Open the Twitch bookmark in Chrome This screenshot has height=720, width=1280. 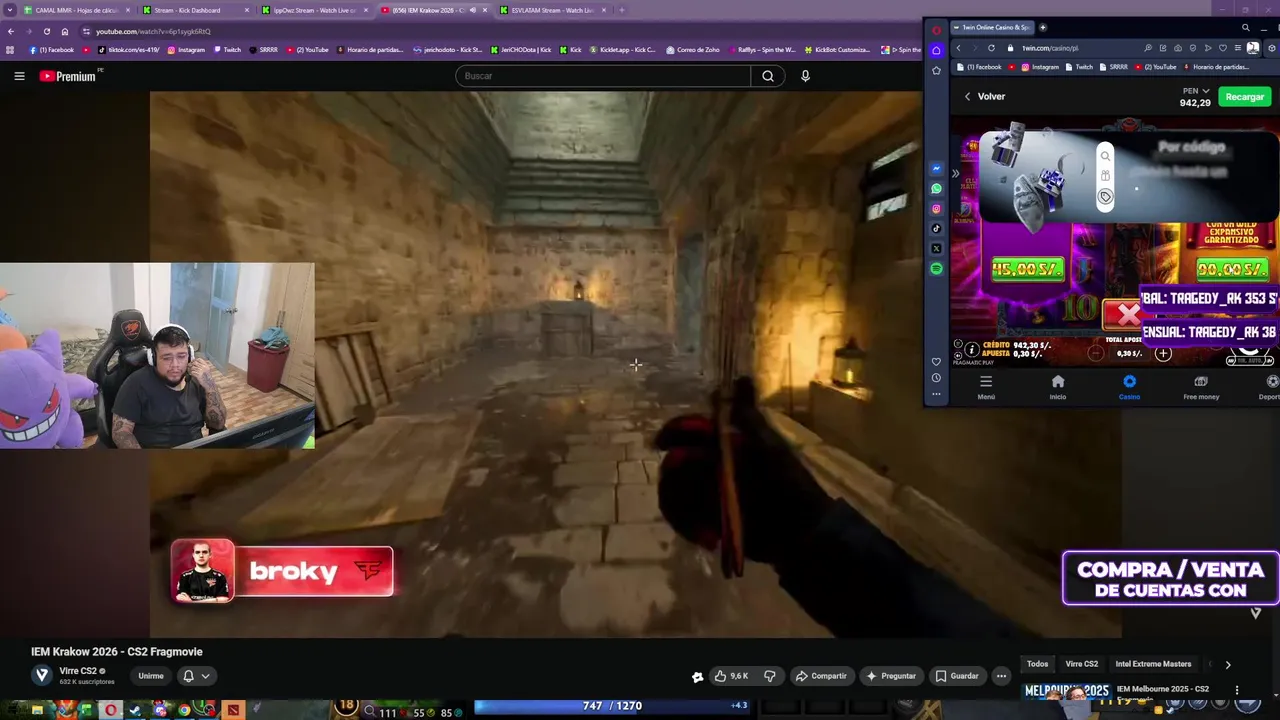pos(227,50)
